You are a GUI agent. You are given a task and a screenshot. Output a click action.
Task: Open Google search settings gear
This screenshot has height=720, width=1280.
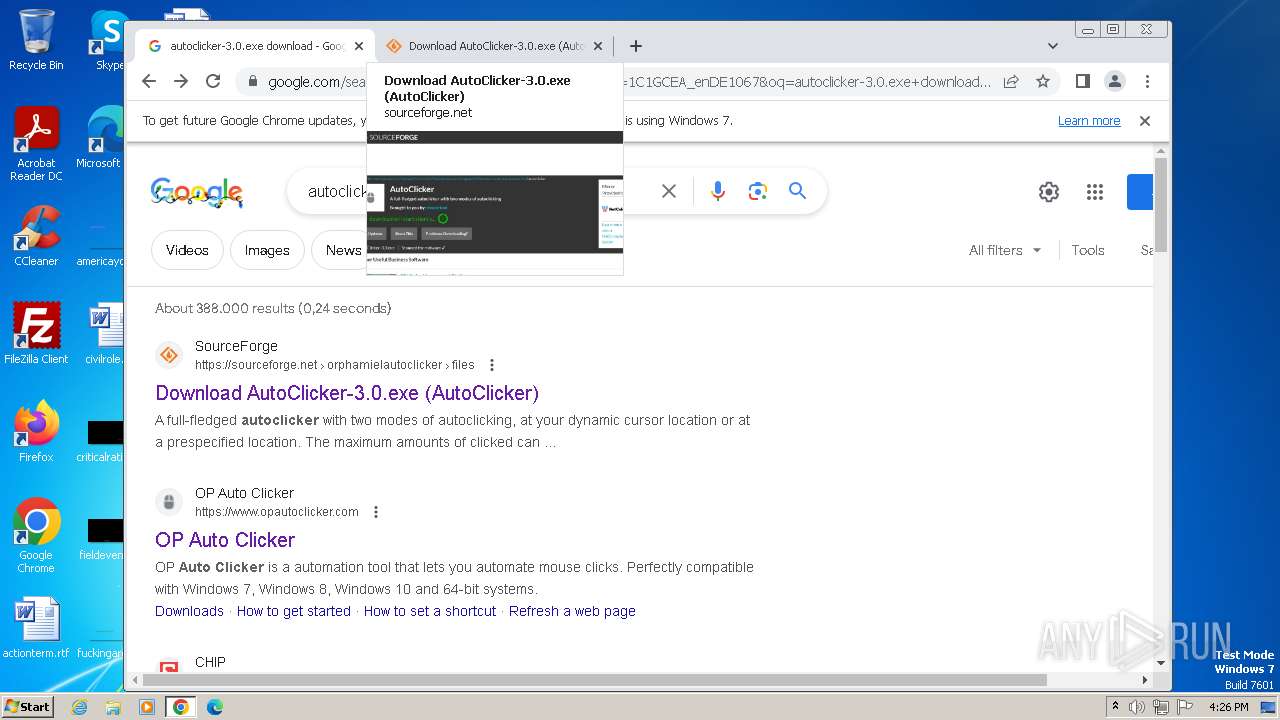coord(1049,192)
